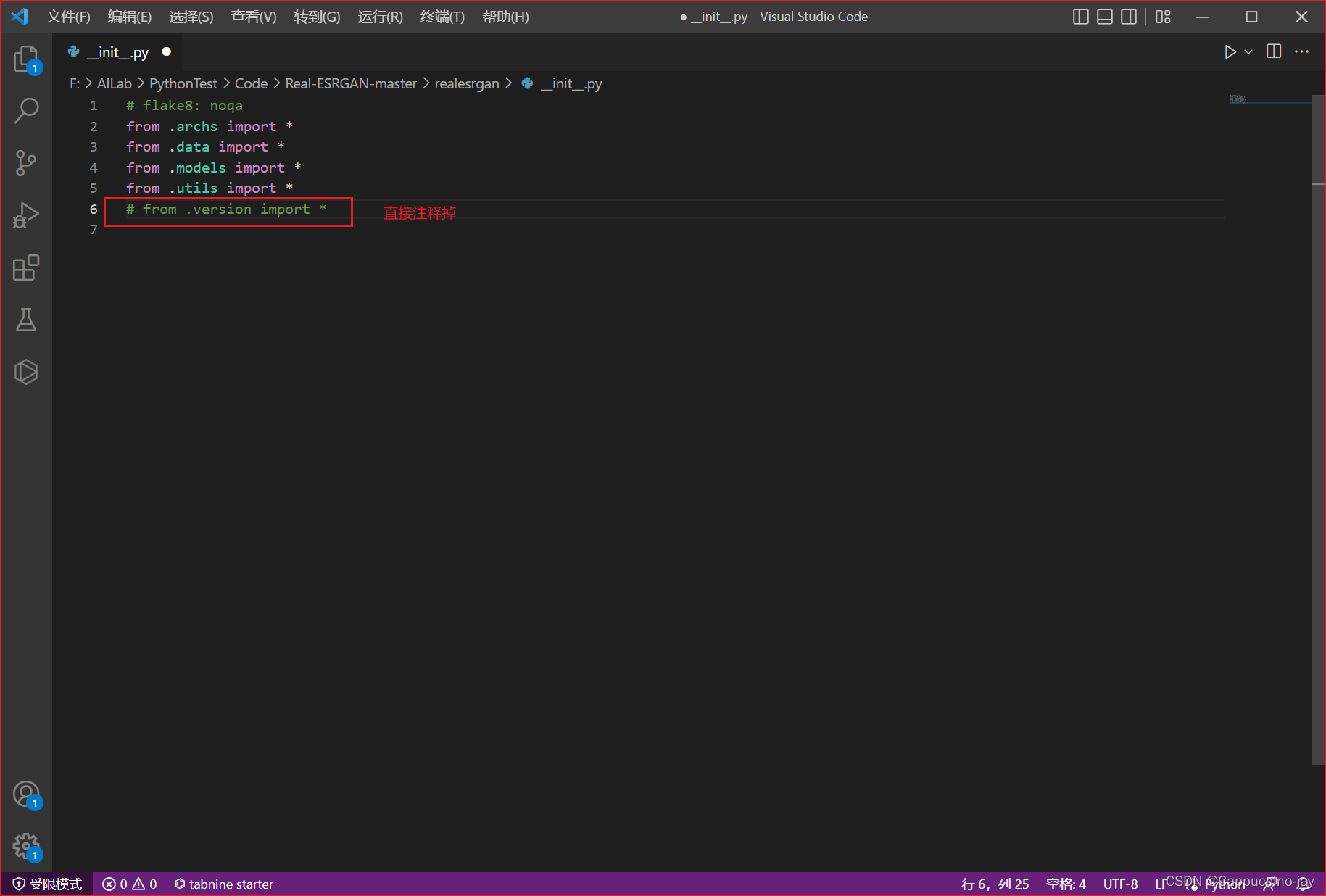Toggle the bottom panel layout button

click(x=1105, y=17)
